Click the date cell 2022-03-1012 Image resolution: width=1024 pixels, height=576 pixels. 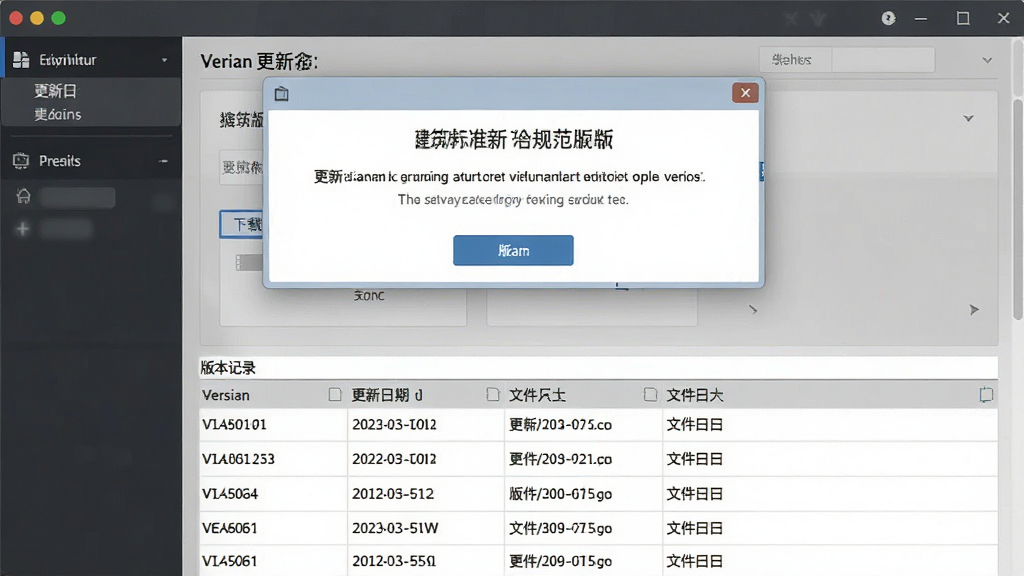point(394,459)
